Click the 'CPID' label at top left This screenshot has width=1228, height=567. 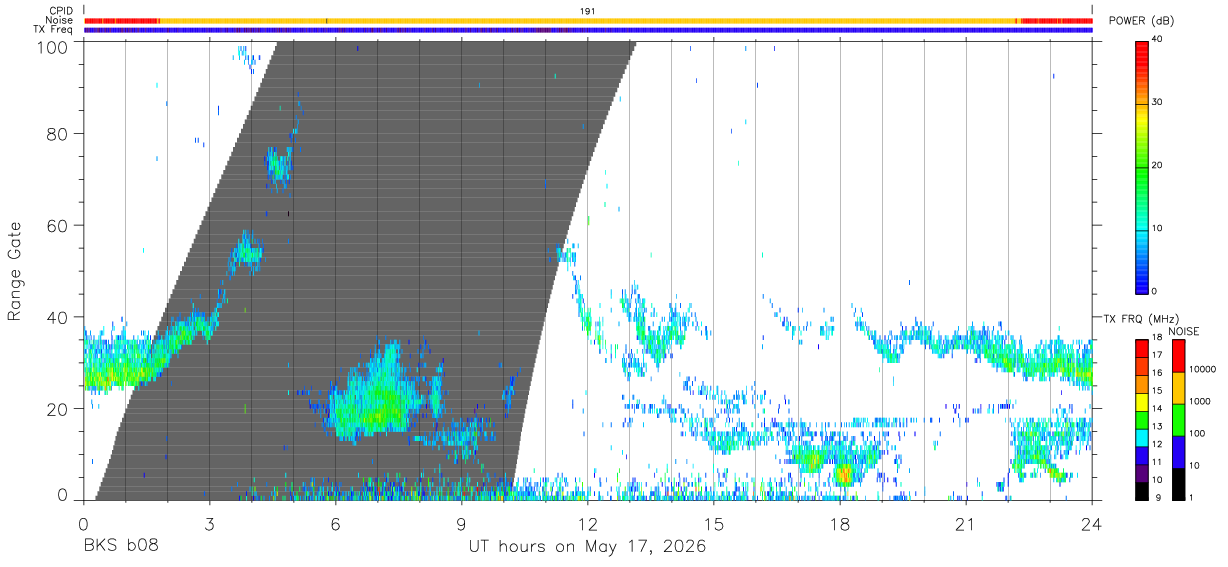click(x=61, y=11)
